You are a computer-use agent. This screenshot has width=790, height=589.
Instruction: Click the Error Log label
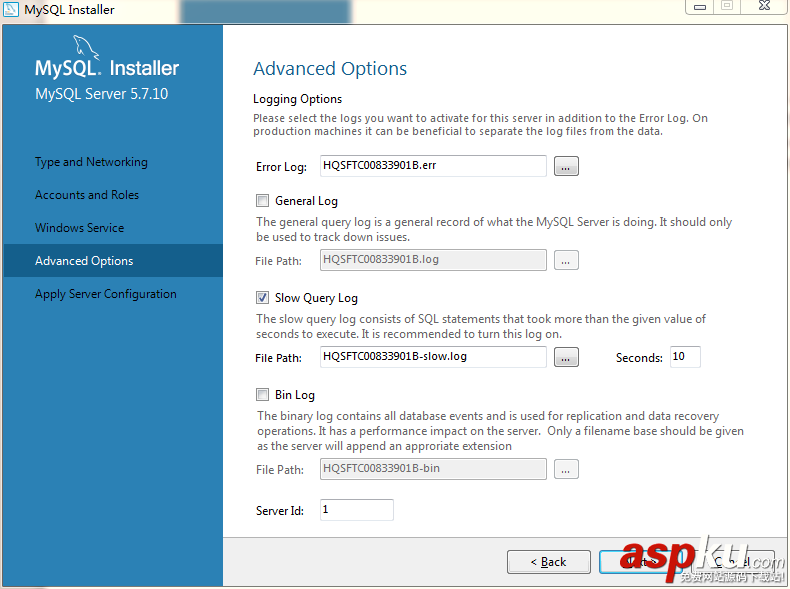(x=281, y=167)
